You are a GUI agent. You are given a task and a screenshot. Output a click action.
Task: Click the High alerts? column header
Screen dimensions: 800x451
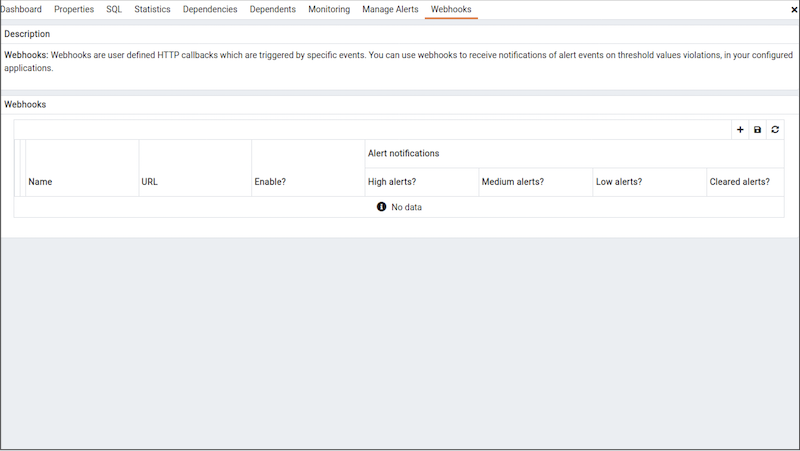click(422, 182)
